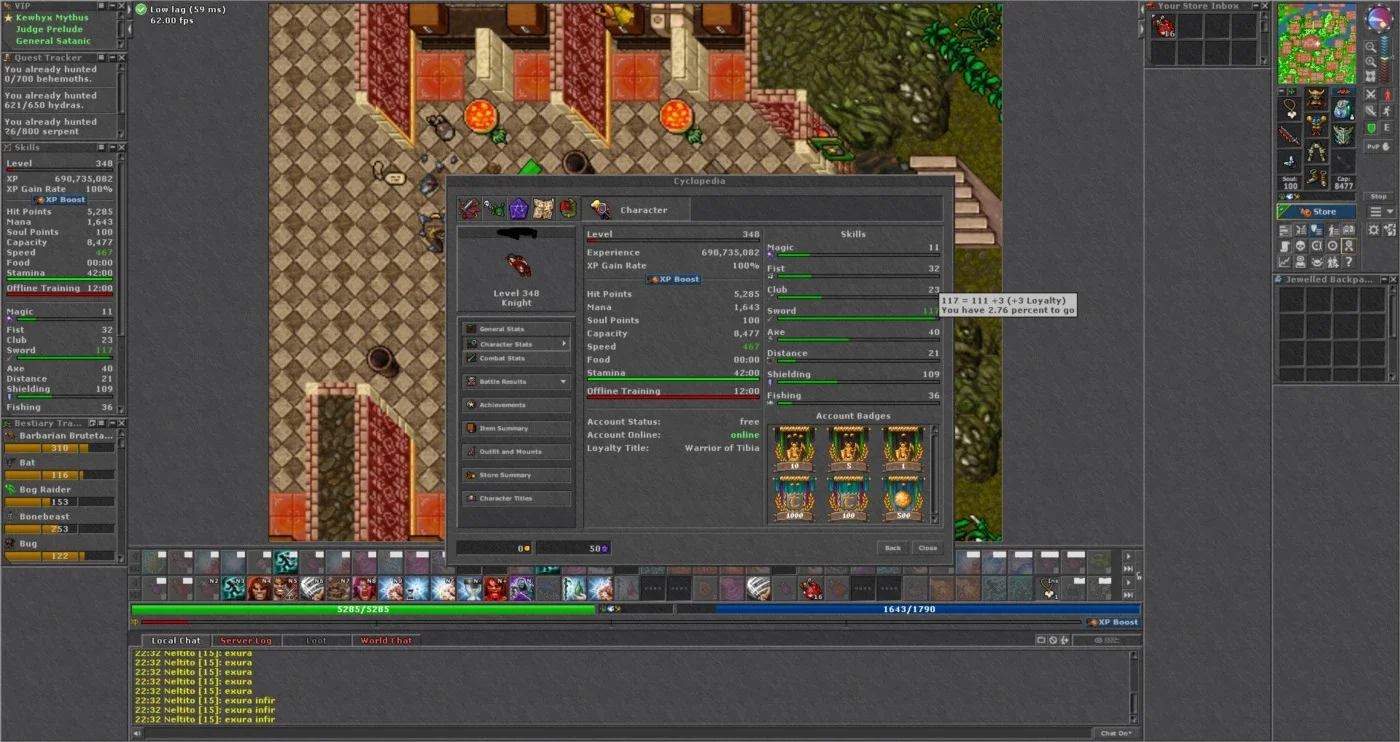Toggle the PvP mode button

click(x=1378, y=146)
